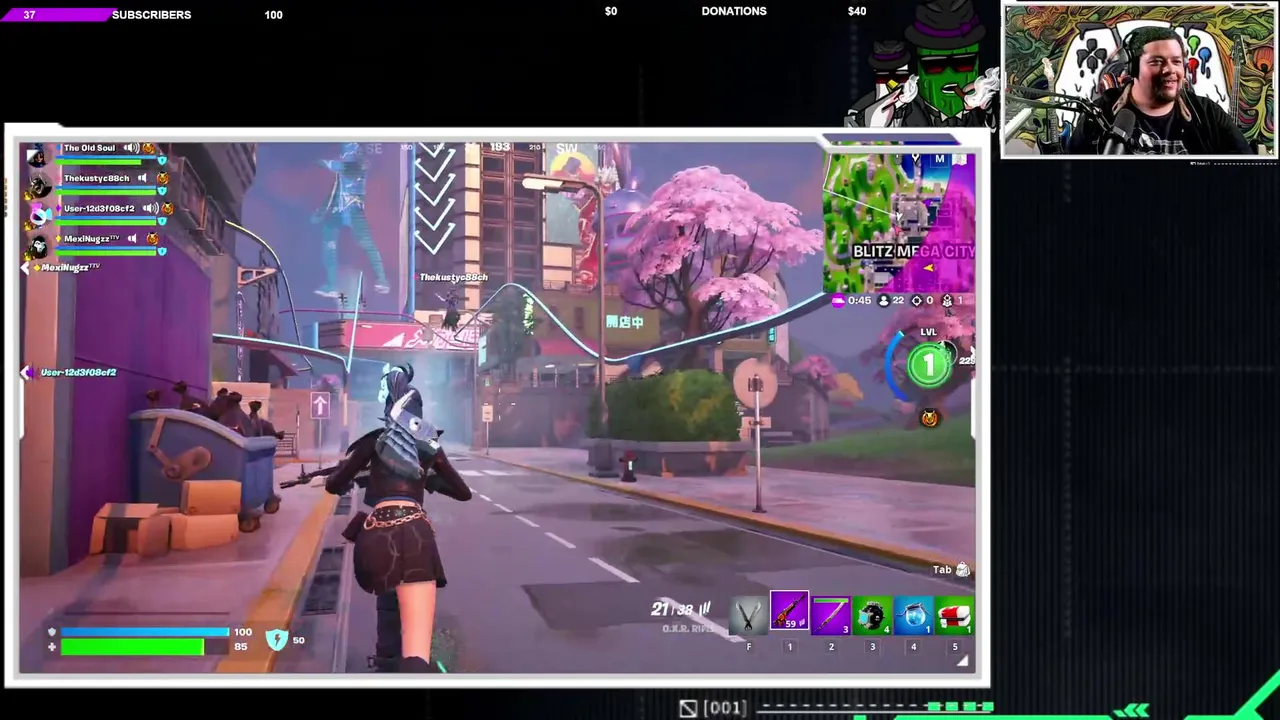
Task: Click The Old Soul's speaker voice icon
Action: coord(131,148)
